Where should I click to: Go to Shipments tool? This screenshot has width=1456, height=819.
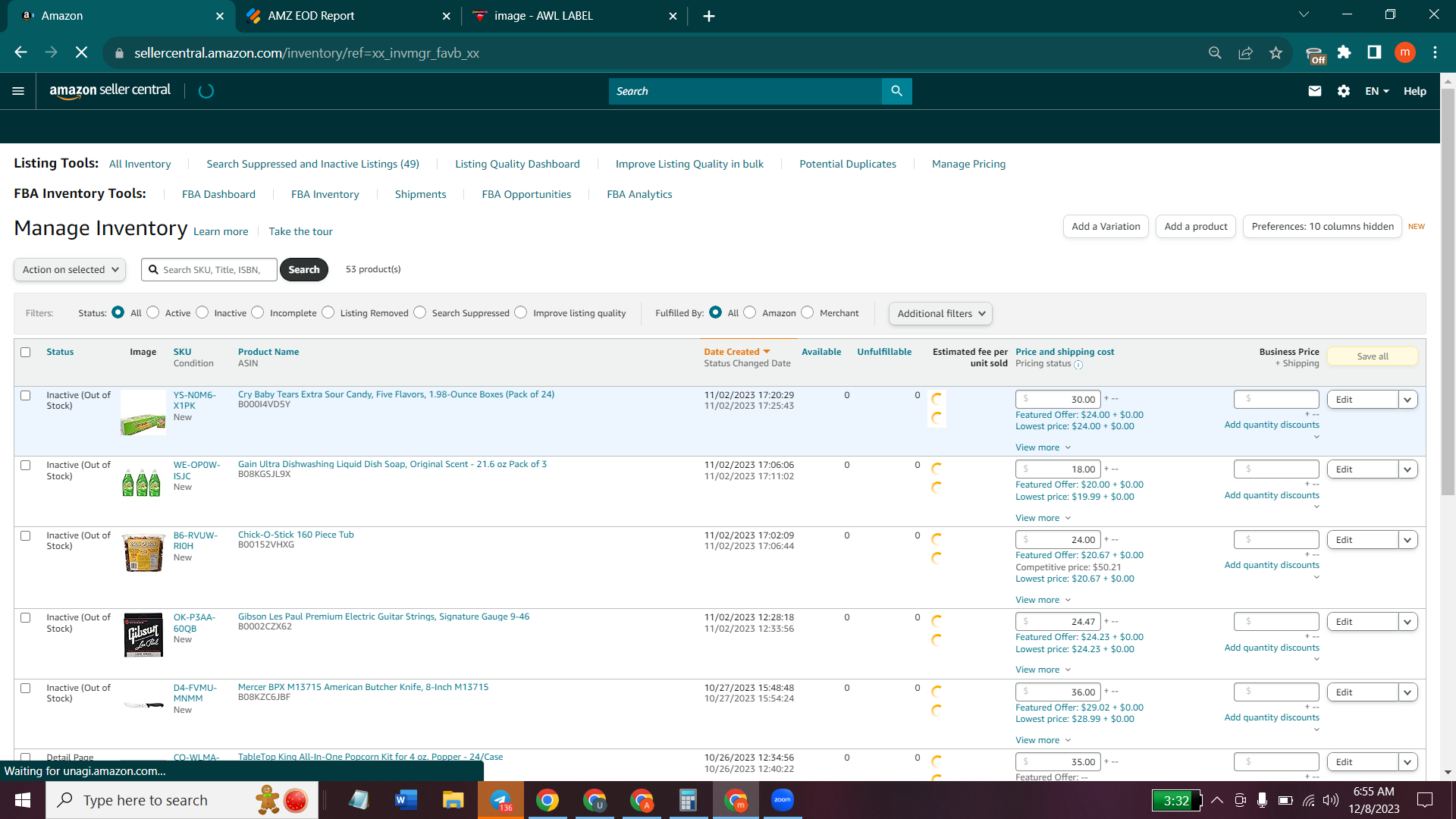click(420, 194)
